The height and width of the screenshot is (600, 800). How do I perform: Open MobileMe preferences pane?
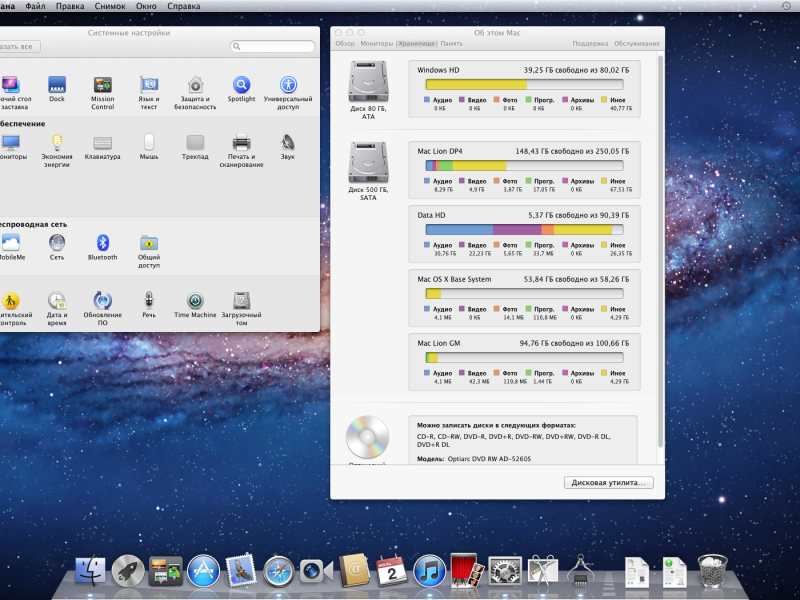click(x=11, y=247)
